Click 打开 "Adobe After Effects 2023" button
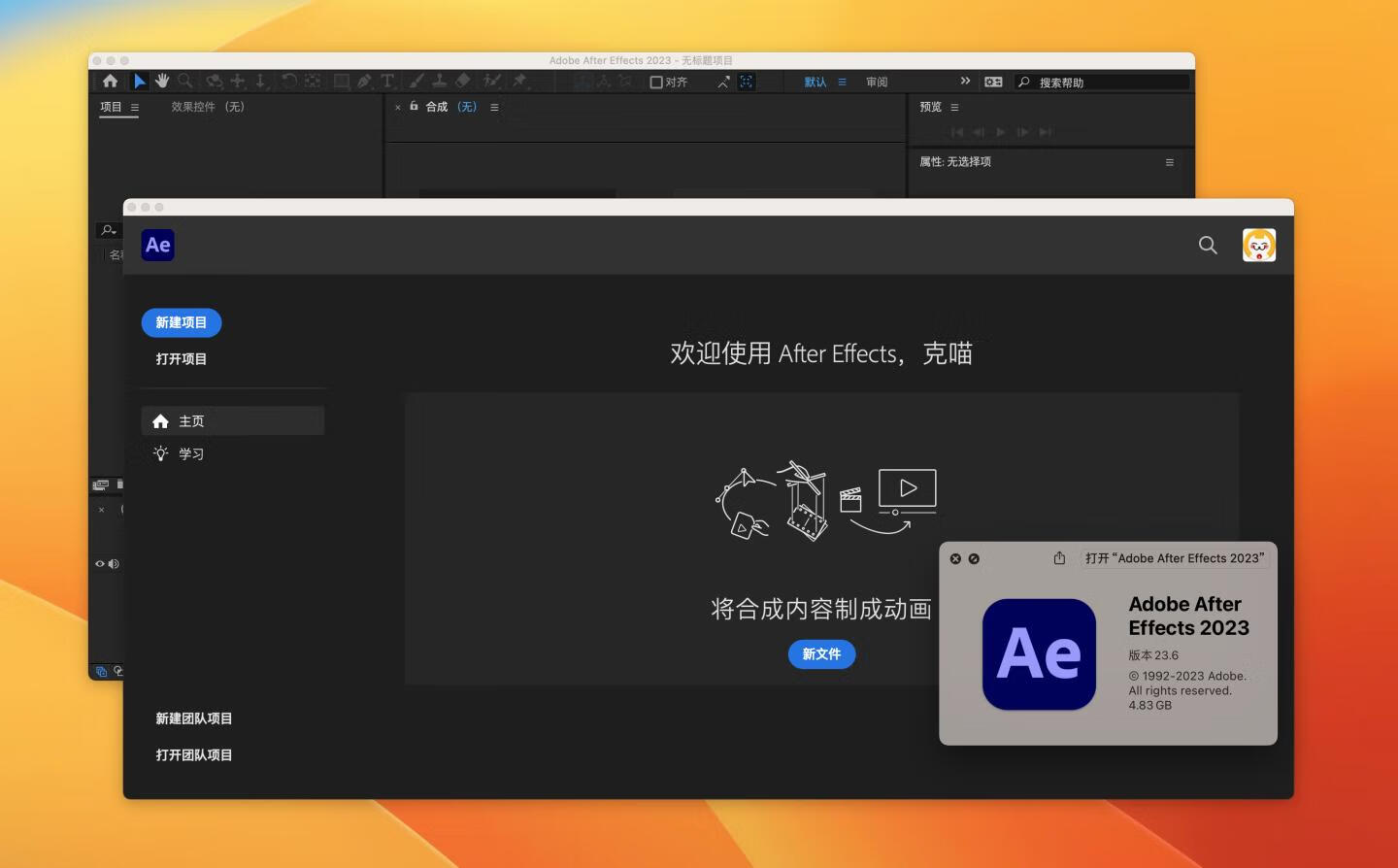This screenshot has width=1398, height=868. (1175, 558)
